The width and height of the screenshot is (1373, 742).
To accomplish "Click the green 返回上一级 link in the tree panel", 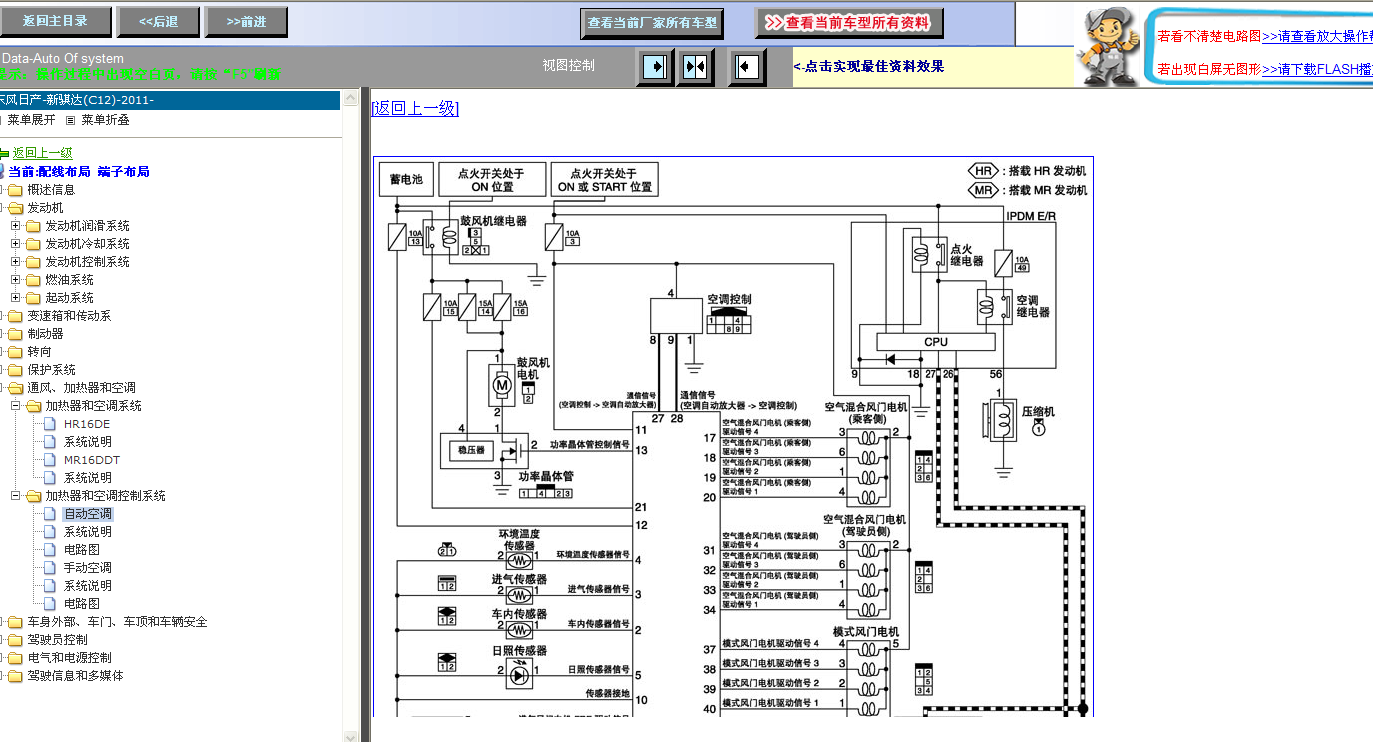I will (42, 153).
